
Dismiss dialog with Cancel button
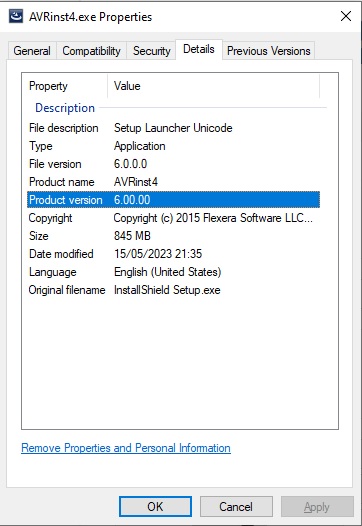click(236, 507)
